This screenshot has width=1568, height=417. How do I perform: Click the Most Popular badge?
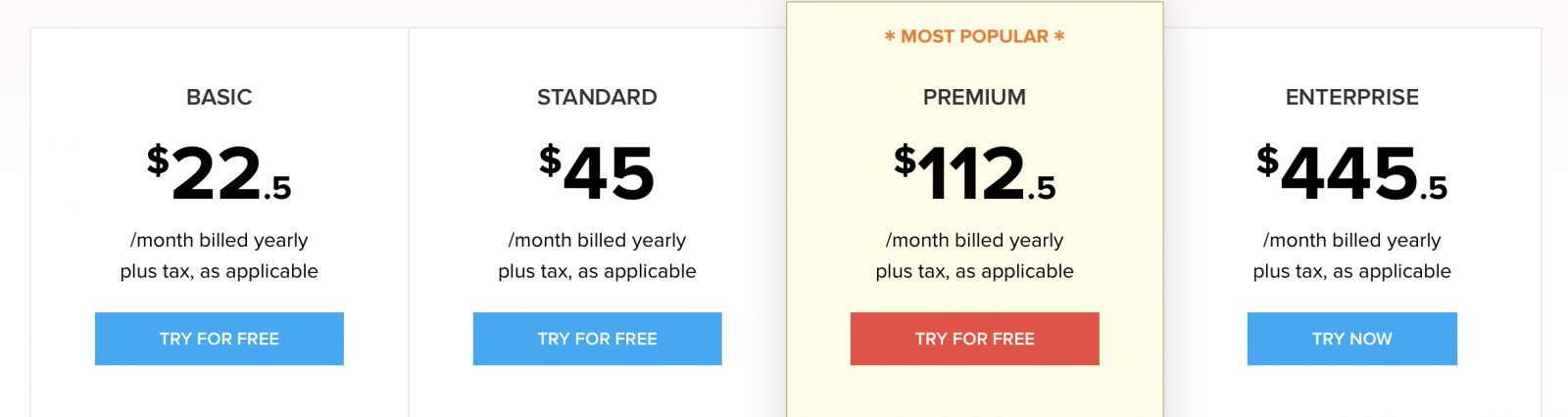(x=975, y=36)
